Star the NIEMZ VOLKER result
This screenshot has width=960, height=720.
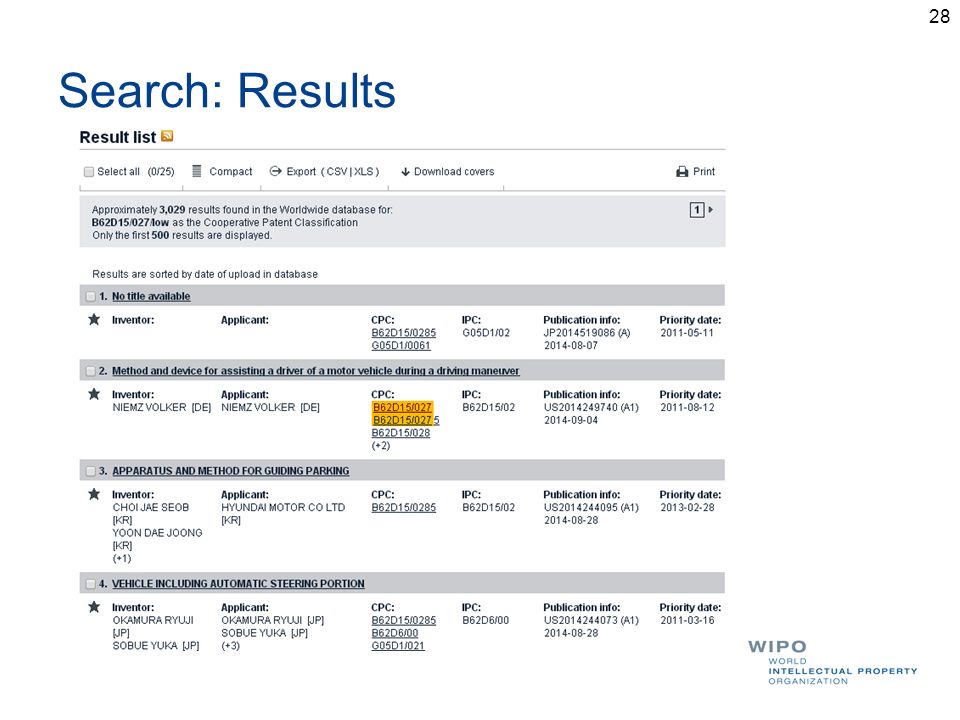[x=94, y=394]
